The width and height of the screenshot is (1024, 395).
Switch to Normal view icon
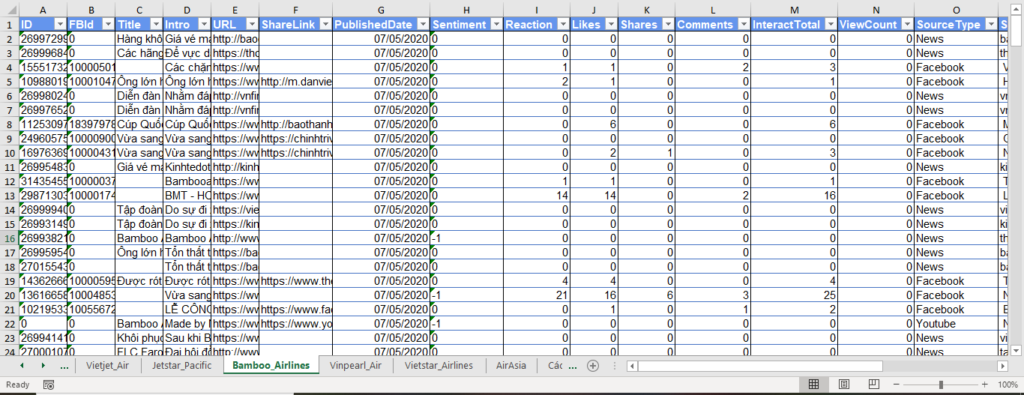(814, 384)
